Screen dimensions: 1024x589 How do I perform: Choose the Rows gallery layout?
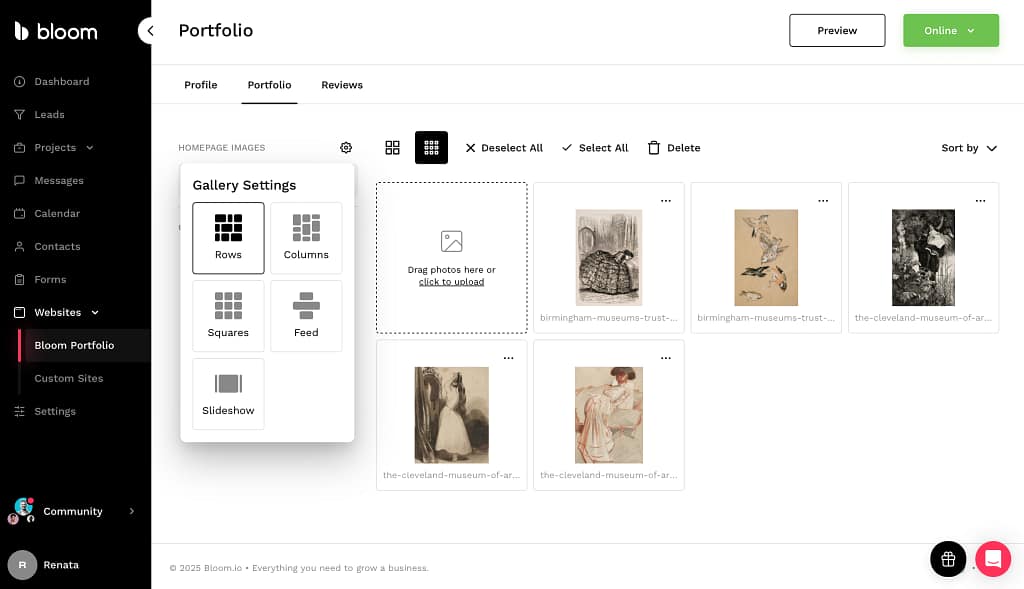click(x=228, y=238)
